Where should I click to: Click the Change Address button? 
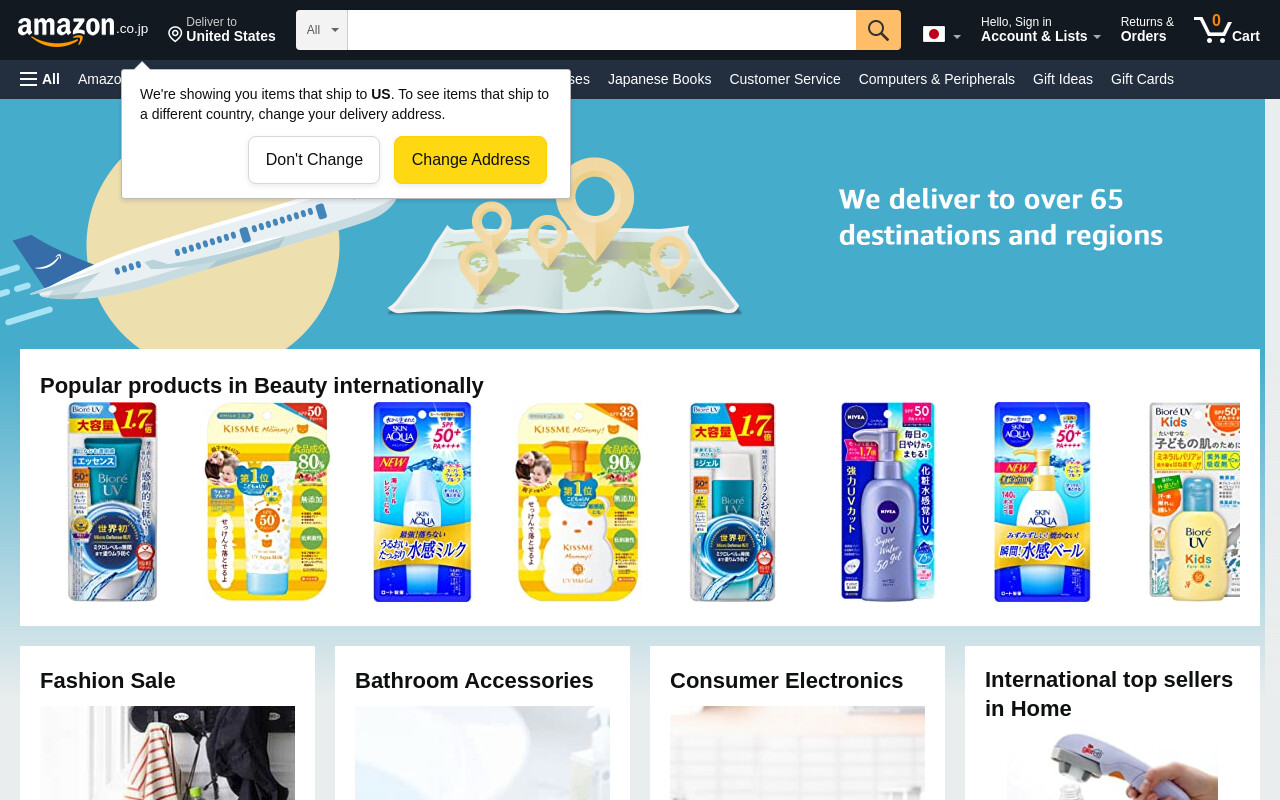tap(470, 160)
